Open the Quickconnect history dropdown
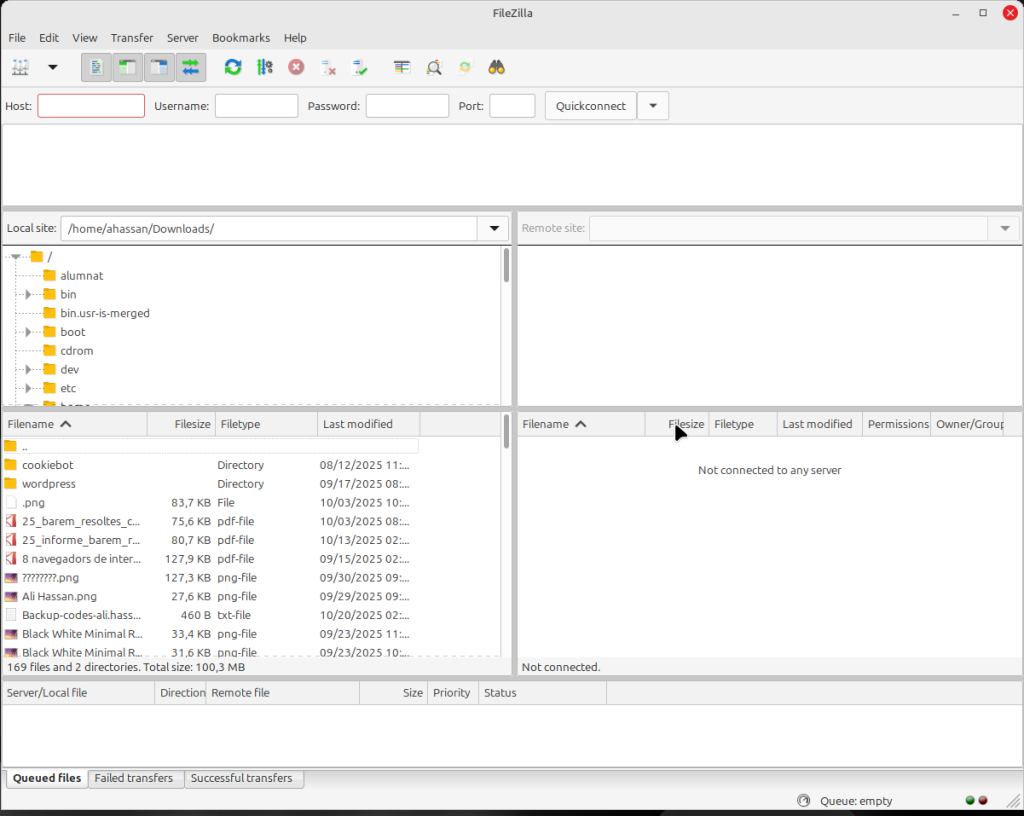The image size is (1024, 816). point(653,106)
